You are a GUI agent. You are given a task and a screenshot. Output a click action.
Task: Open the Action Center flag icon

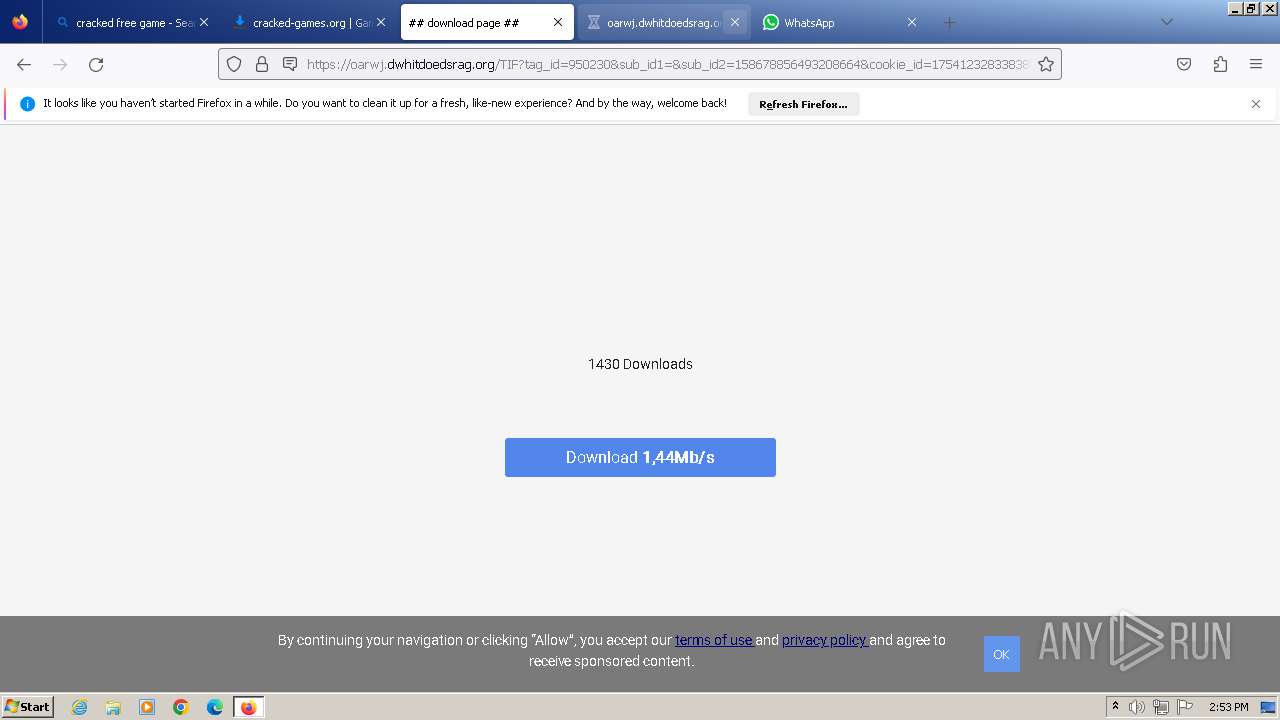[1185, 707]
